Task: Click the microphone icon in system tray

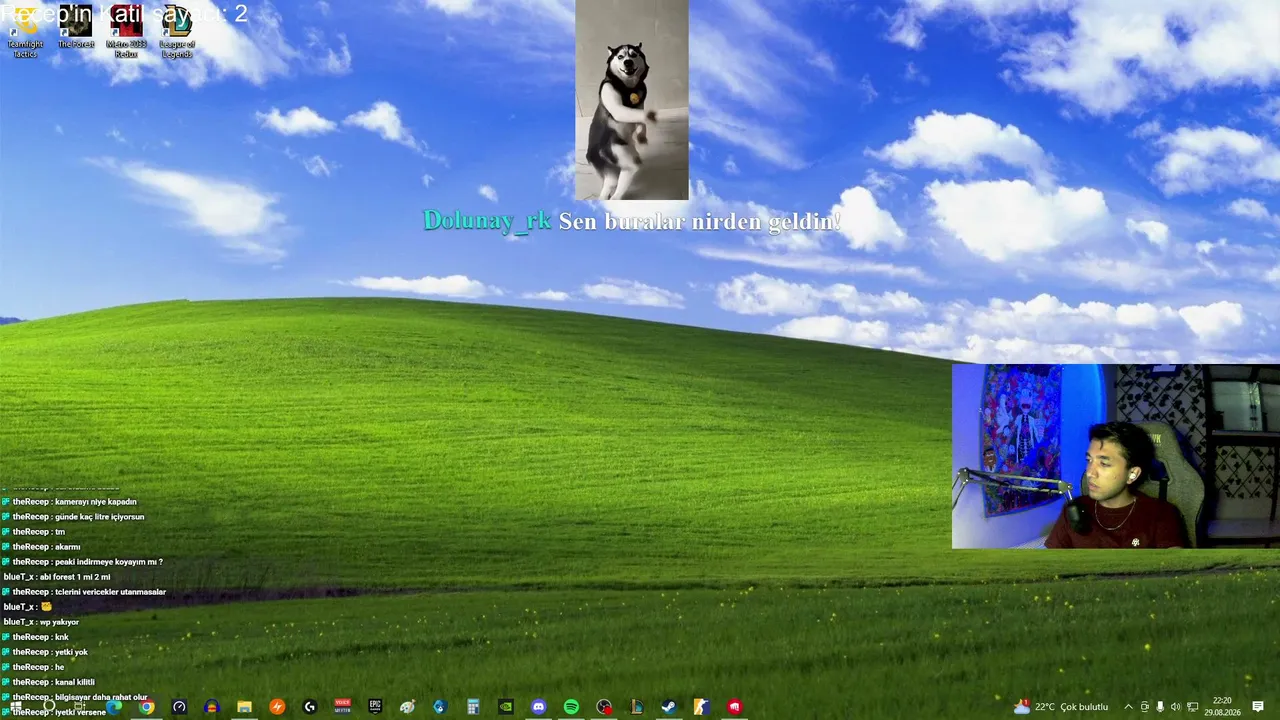Action: (1160, 707)
